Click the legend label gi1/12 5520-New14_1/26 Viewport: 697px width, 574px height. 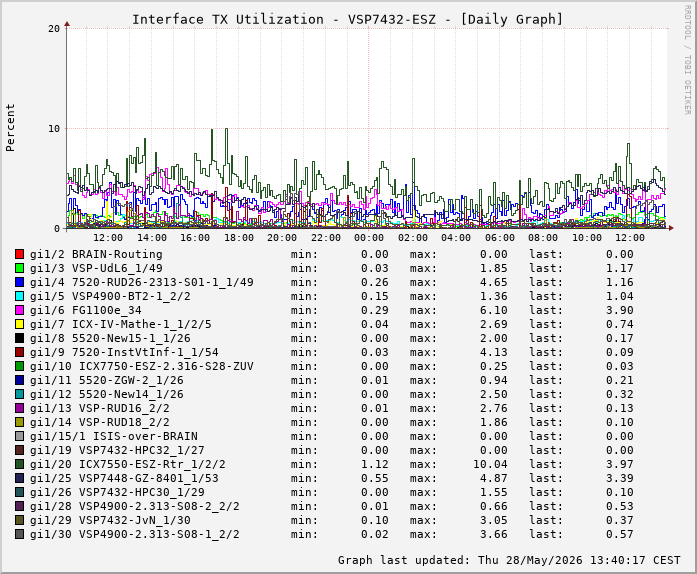coord(107,394)
